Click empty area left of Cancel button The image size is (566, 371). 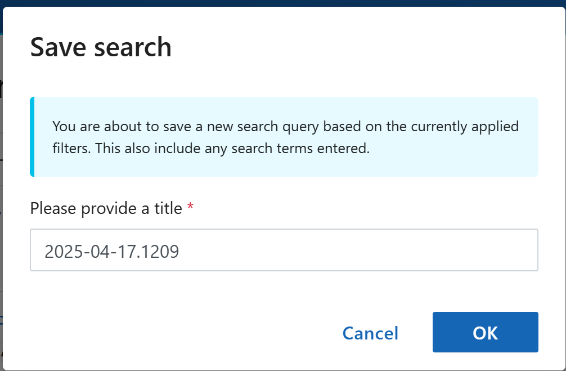pos(180,332)
